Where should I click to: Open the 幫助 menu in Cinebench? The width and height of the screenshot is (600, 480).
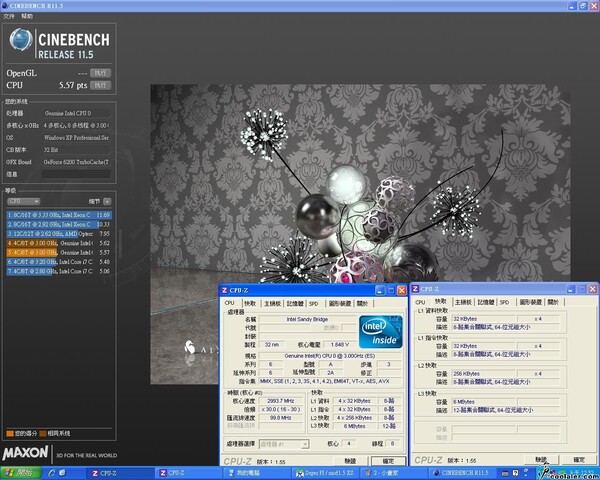[x=27, y=16]
